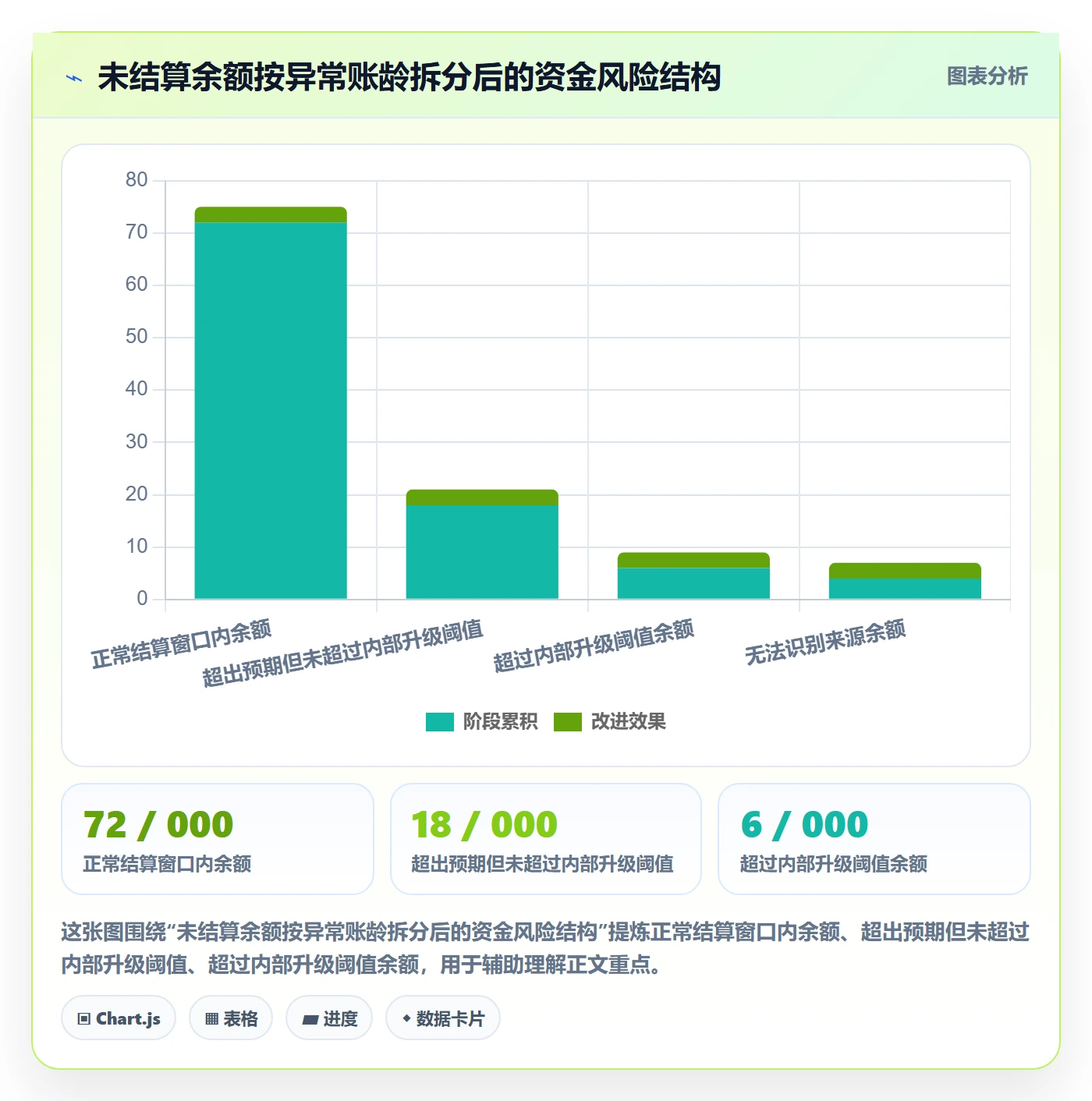Click the x-axis label 超过内部升级阈值余额
This screenshot has width=1092, height=1101.
(594, 646)
